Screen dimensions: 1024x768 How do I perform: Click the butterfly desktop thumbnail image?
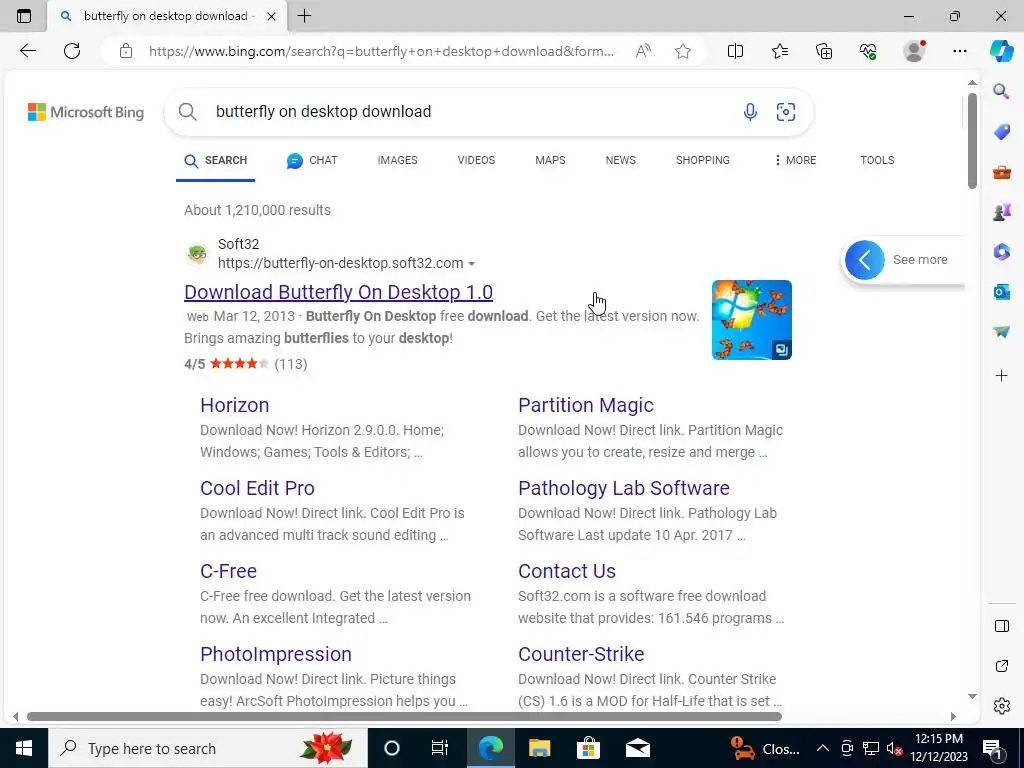752,320
